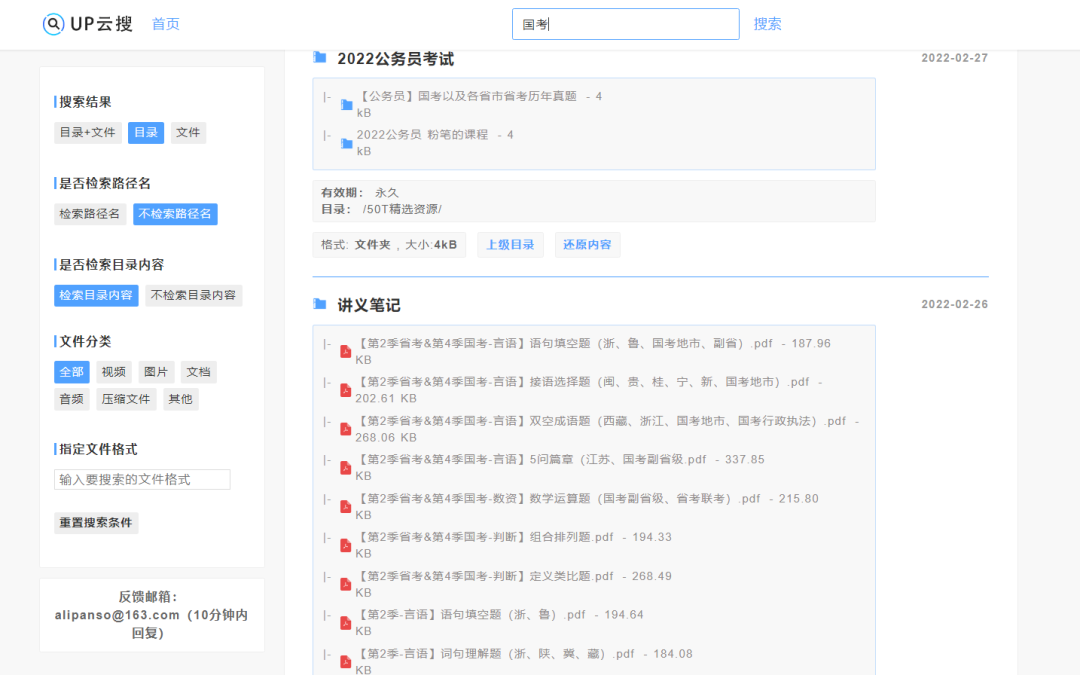The width and height of the screenshot is (1080, 675).
Task: Enable the 检索路径名 filter option
Action: [90, 213]
